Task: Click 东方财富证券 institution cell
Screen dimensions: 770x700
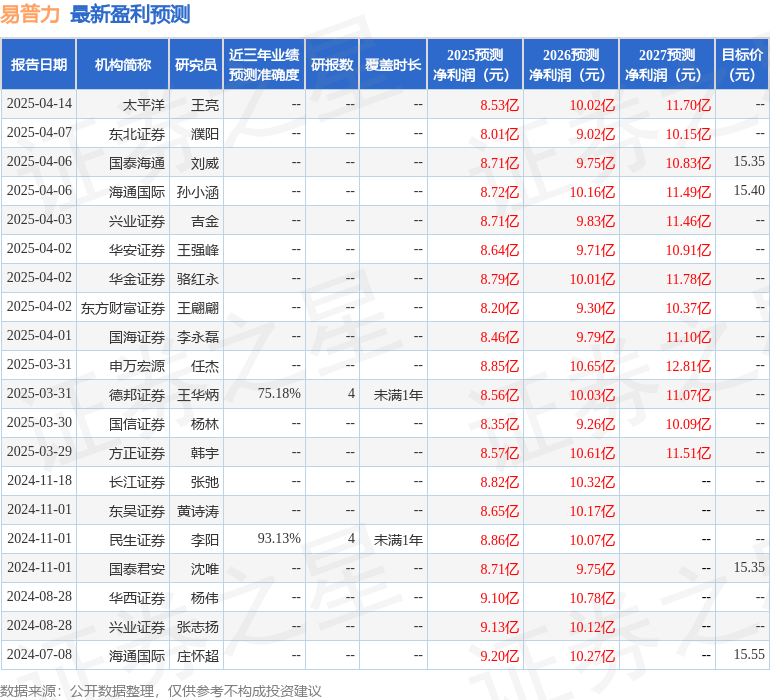Action: pos(123,308)
